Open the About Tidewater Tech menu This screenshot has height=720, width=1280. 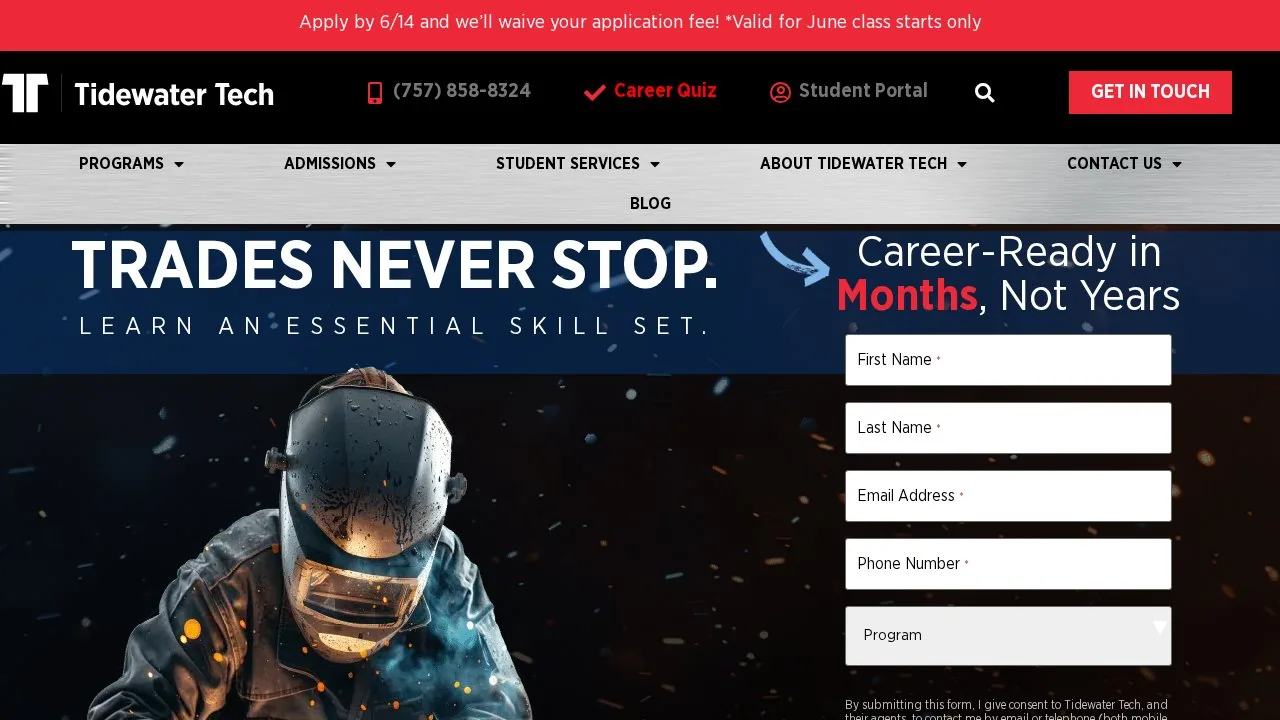(853, 164)
